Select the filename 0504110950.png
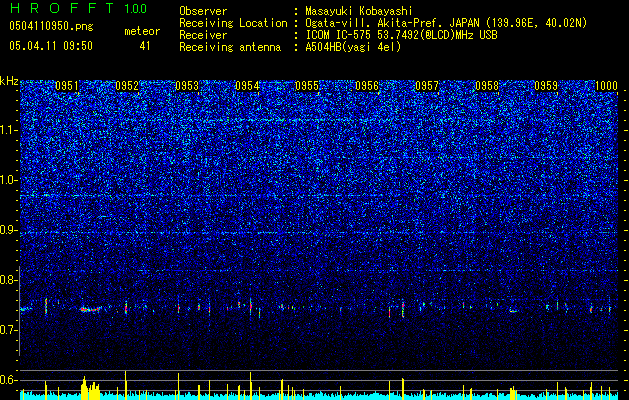The height and width of the screenshot is (400, 629). click(51, 26)
